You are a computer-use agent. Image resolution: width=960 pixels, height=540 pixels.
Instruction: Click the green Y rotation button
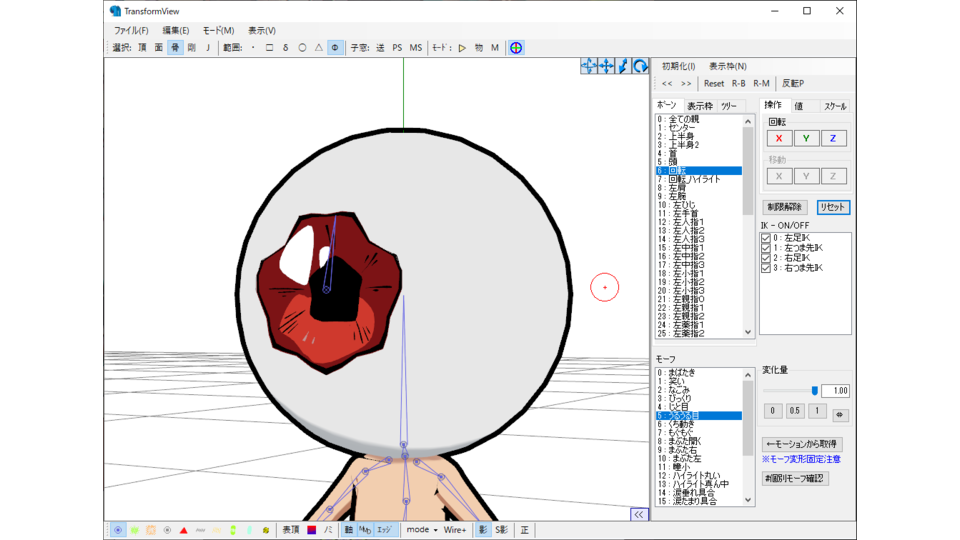click(x=806, y=138)
